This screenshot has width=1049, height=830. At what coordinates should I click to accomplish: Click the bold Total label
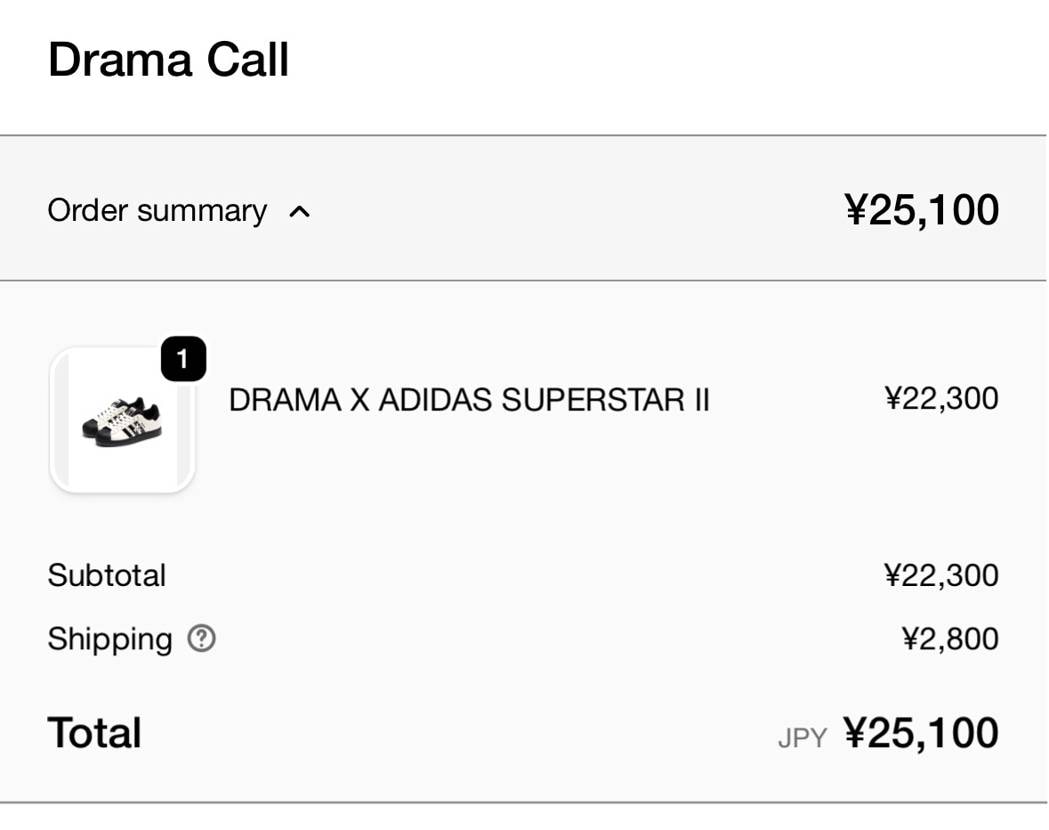tap(94, 733)
